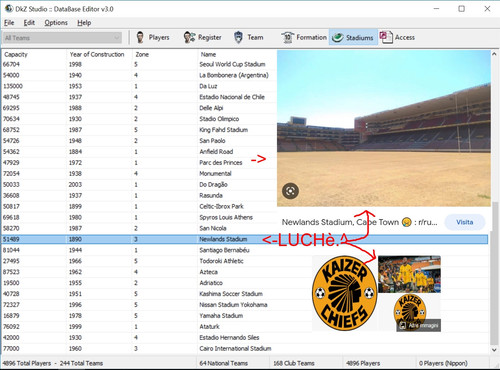Click the 0 Players (Nippon) status entry
The height and width of the screenshot is (370, 500).
pos(443,363)
